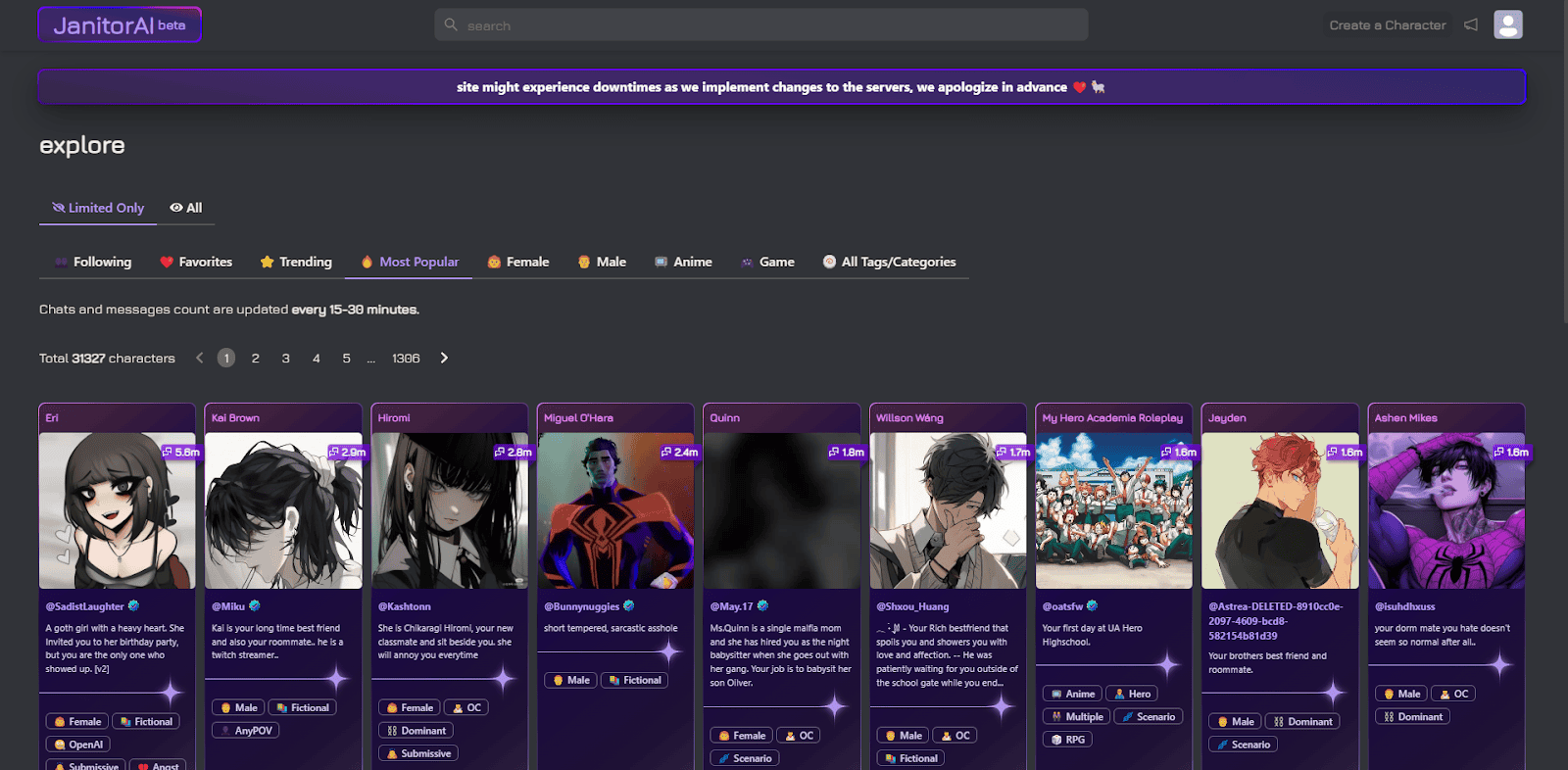Select the Male category tab
The image size is (1568, 770).
(602, 262)
